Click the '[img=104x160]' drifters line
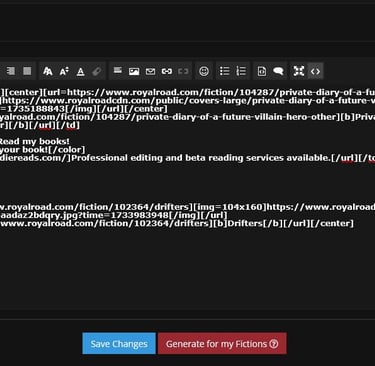This screenshot has height=366, width=375. [x=187, y=207]
